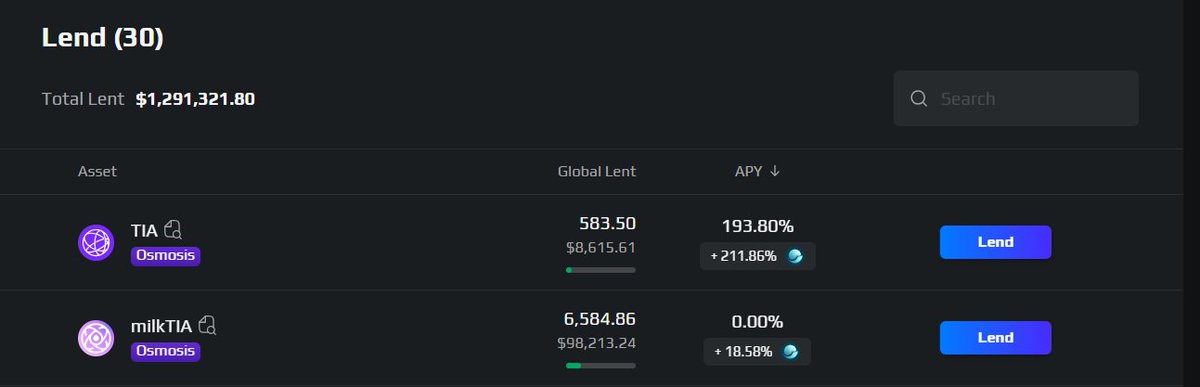This screenshot has width=1200, height=387.
Task: Open TIA asset details document icon
Action: point(173,229)
